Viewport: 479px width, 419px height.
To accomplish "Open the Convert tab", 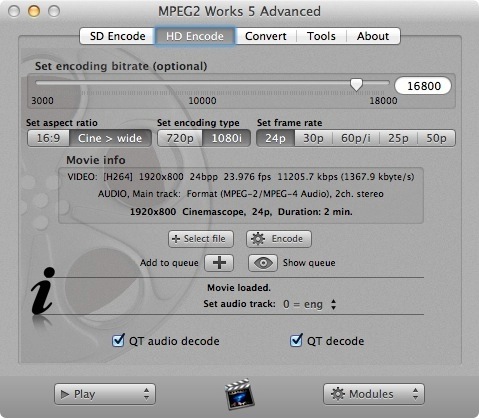I will point(266,36).
